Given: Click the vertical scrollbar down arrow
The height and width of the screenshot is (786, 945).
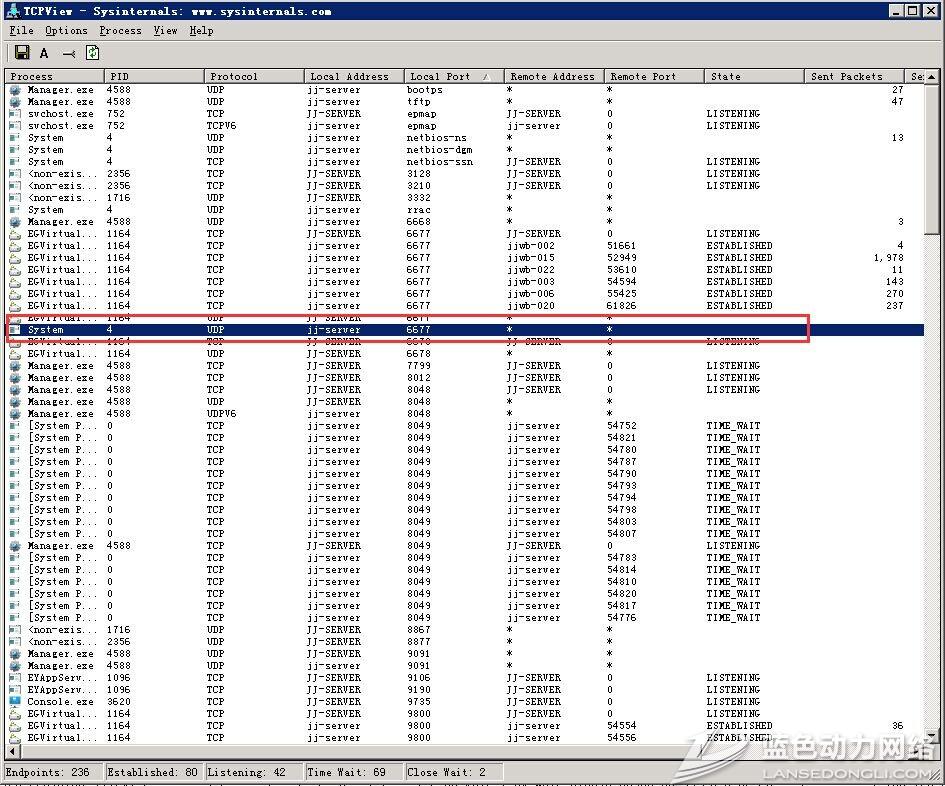Looking at the screenshot, I should [x=933, y=736].
